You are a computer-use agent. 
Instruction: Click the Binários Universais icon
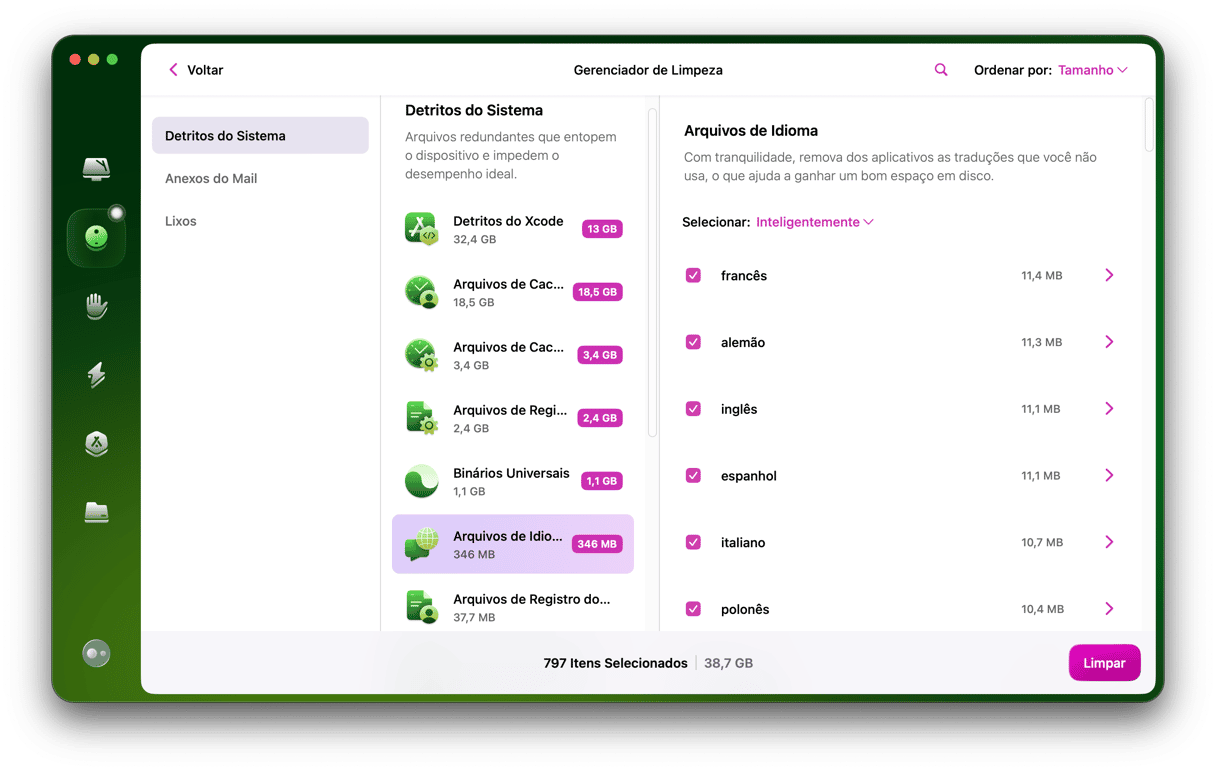click(x=422, y=481)
